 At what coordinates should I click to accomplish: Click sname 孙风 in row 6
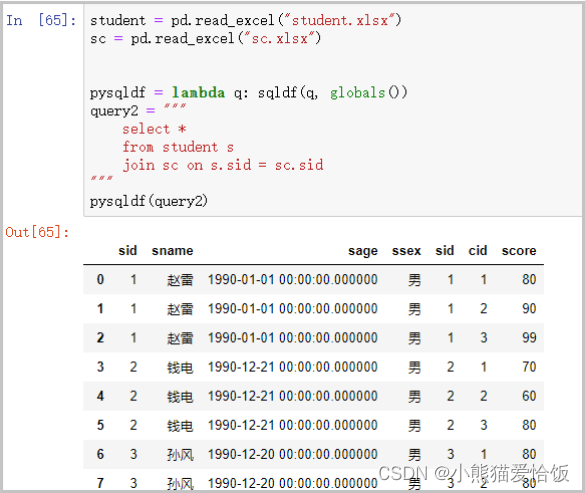[180, 455]
